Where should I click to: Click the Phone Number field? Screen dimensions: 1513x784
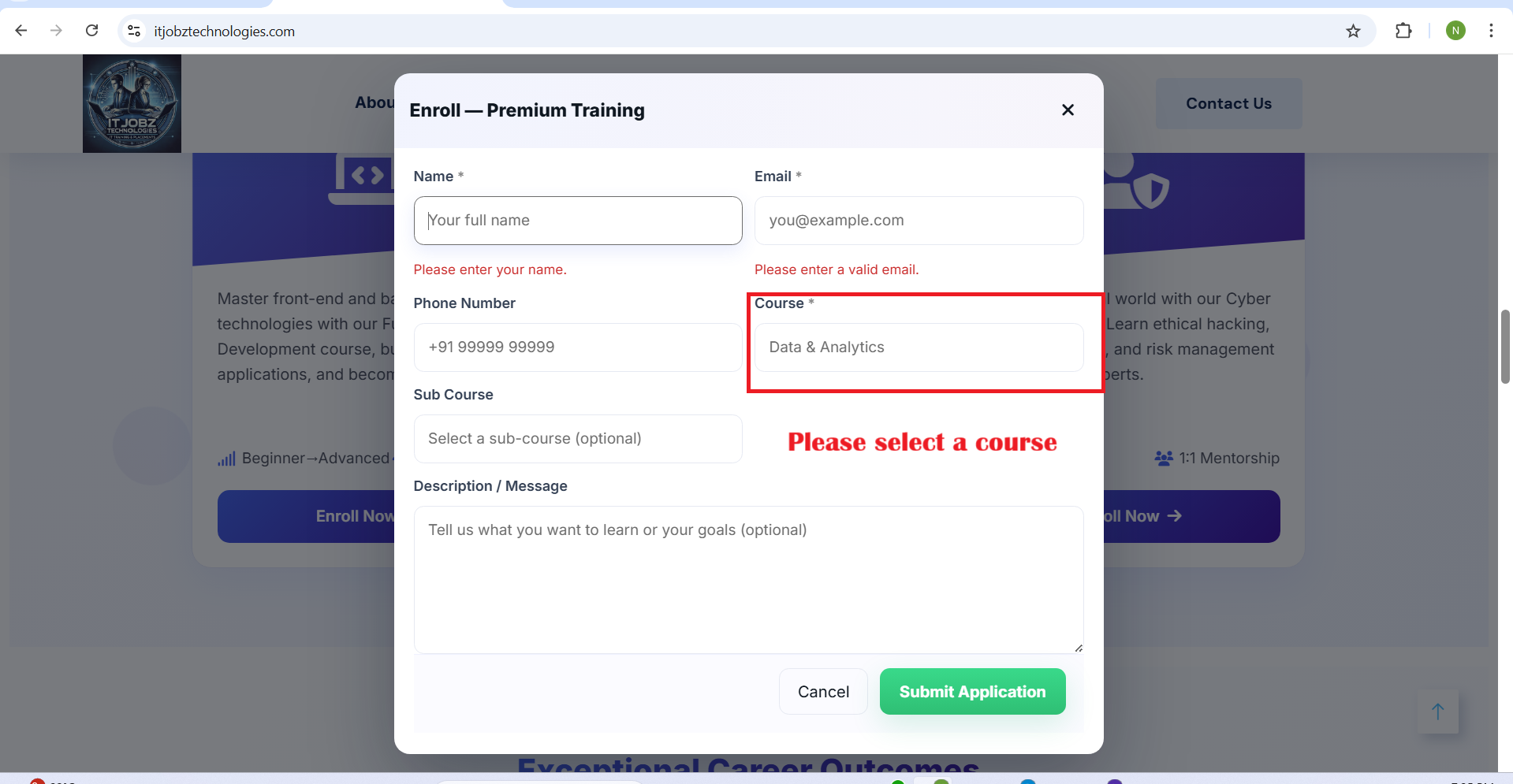click(x=577, y=347)
